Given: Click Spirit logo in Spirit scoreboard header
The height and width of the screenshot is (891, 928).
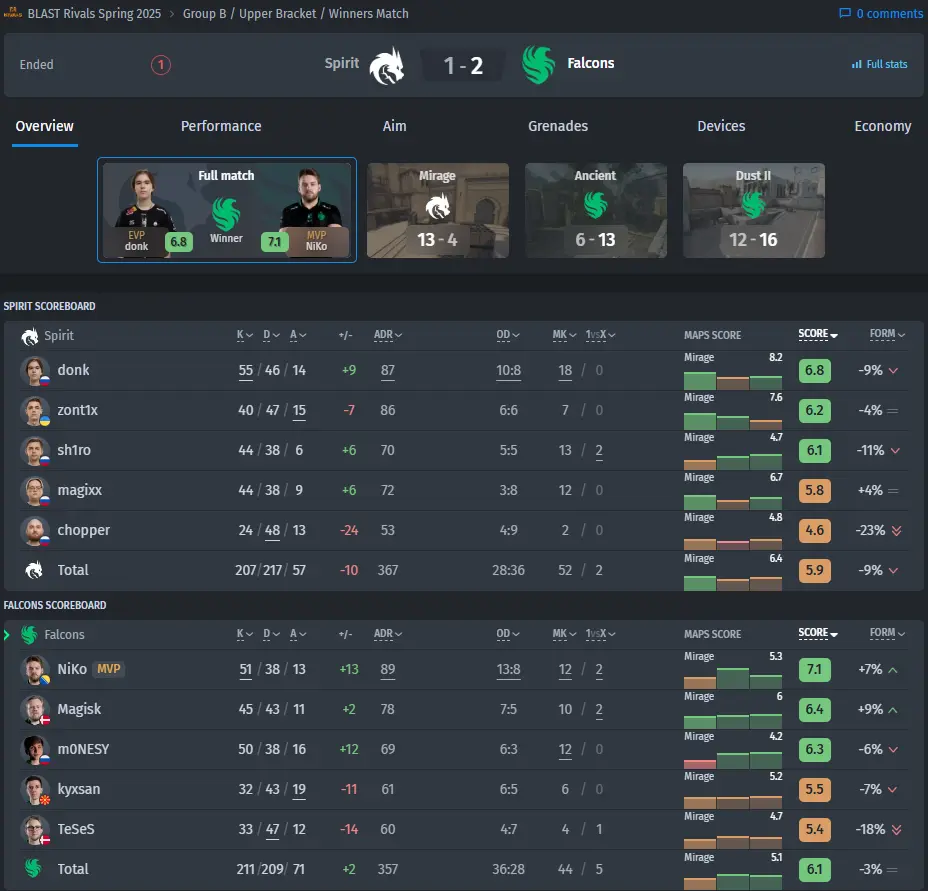Looking at the screenshot, I should 30,336.
